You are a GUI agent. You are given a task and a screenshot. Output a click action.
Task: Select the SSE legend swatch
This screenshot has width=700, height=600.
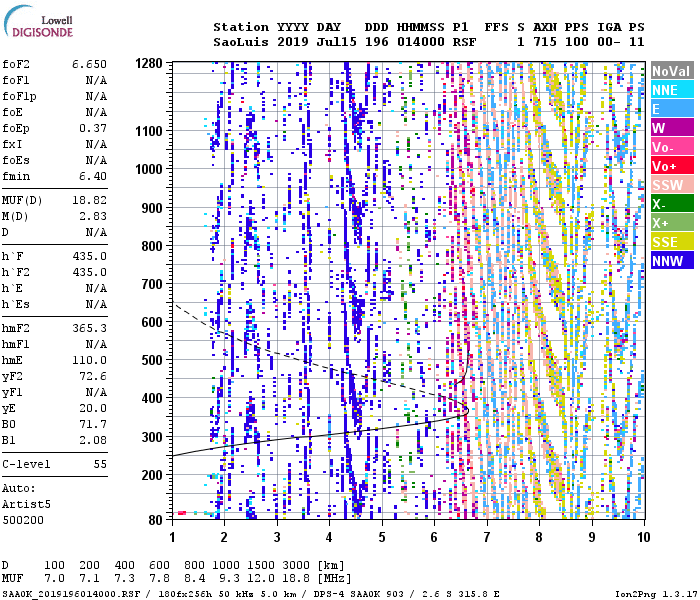tap(672, 242)
